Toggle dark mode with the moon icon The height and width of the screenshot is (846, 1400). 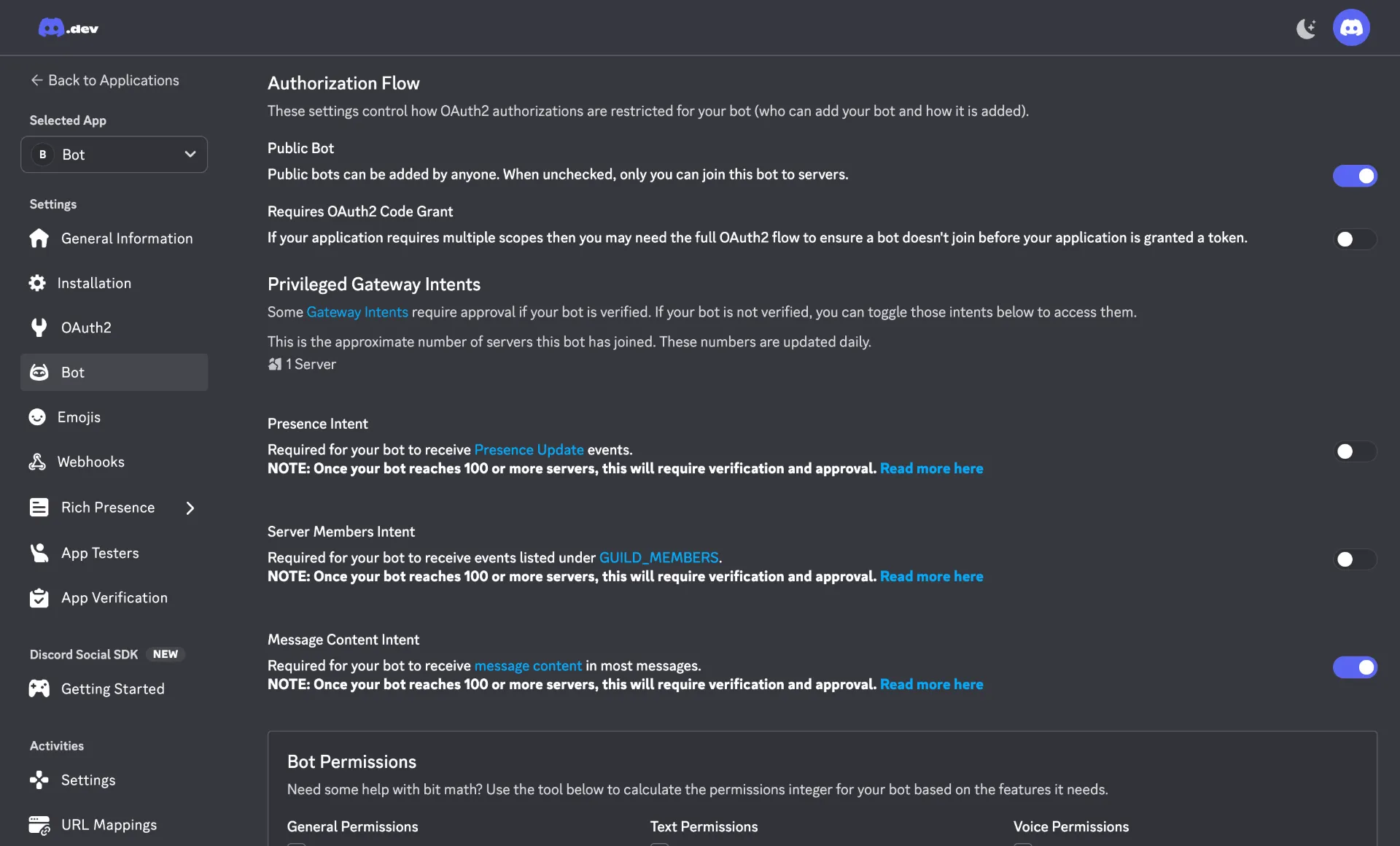(x=1306, y=28)
